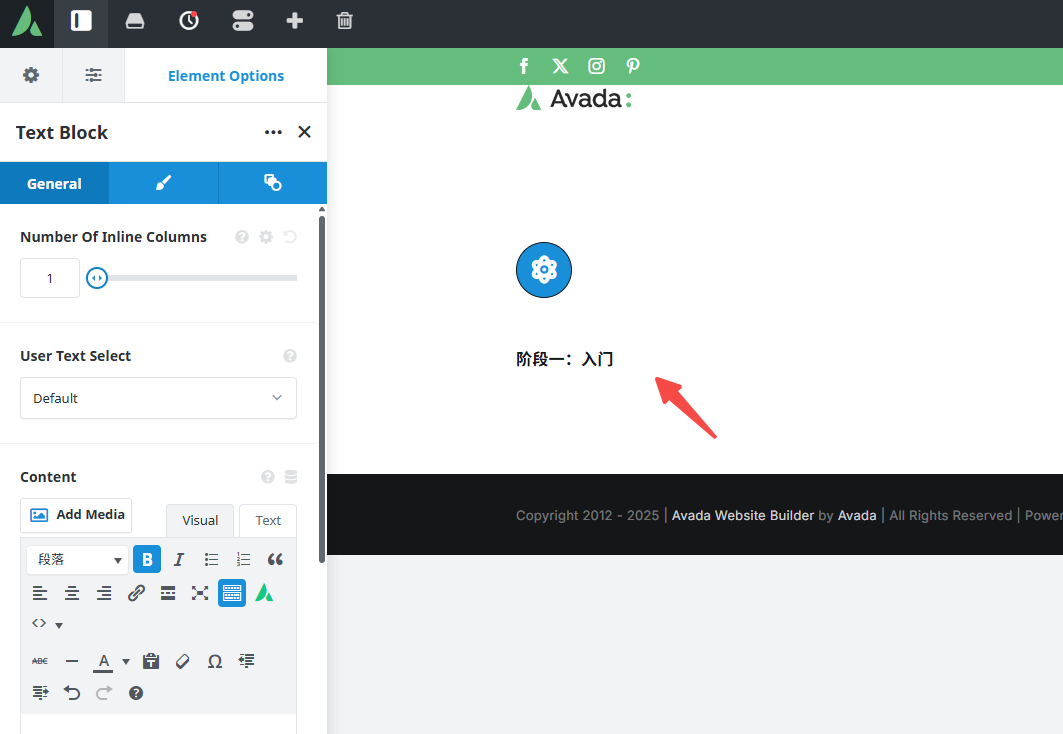Click the insert link icon in the editor toolbar

point(136,592)
